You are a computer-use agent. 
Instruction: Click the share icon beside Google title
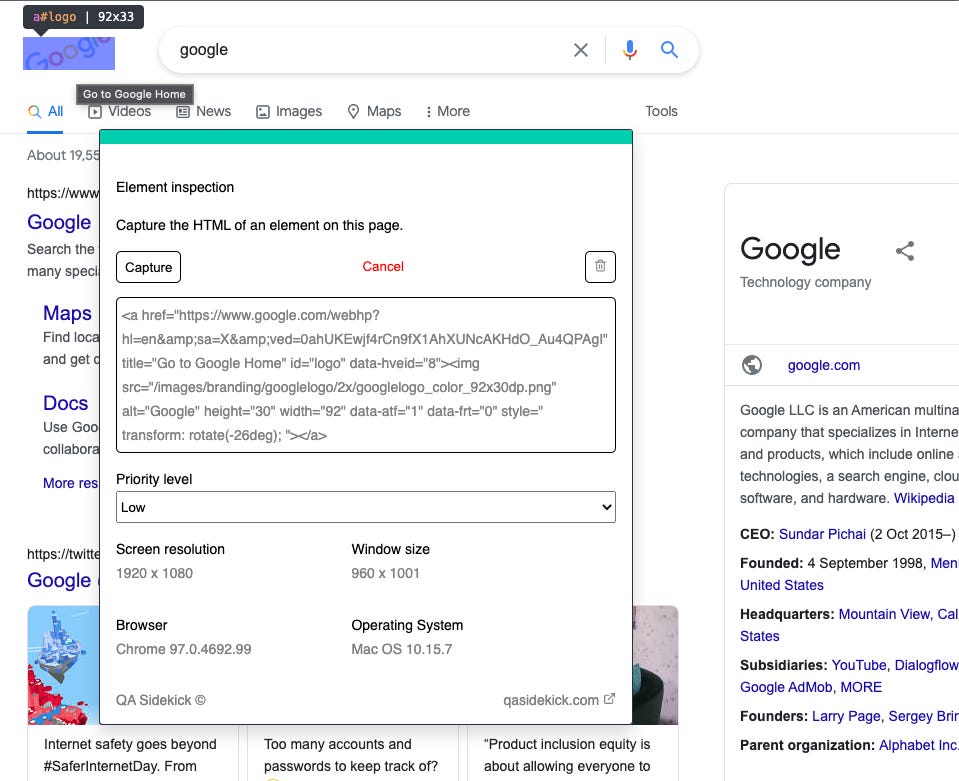(x=905, y=251)
